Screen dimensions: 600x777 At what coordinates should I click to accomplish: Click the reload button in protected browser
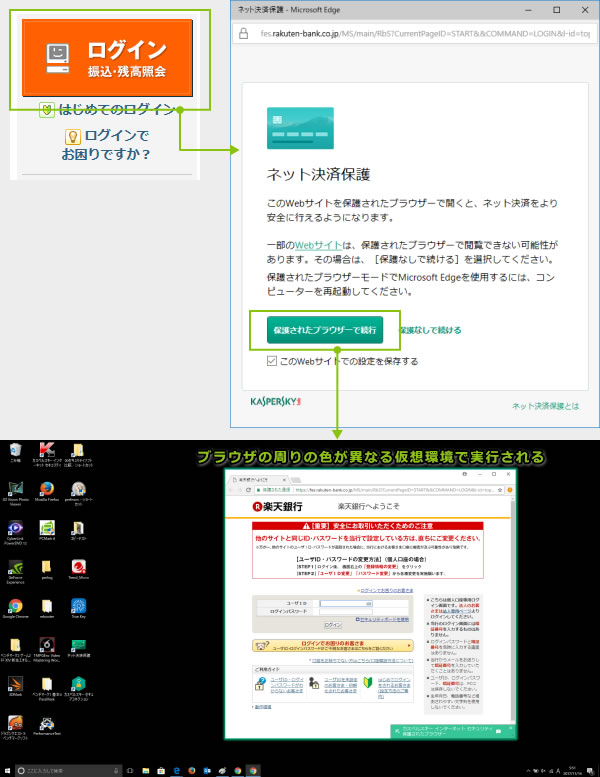coord(248,490)
